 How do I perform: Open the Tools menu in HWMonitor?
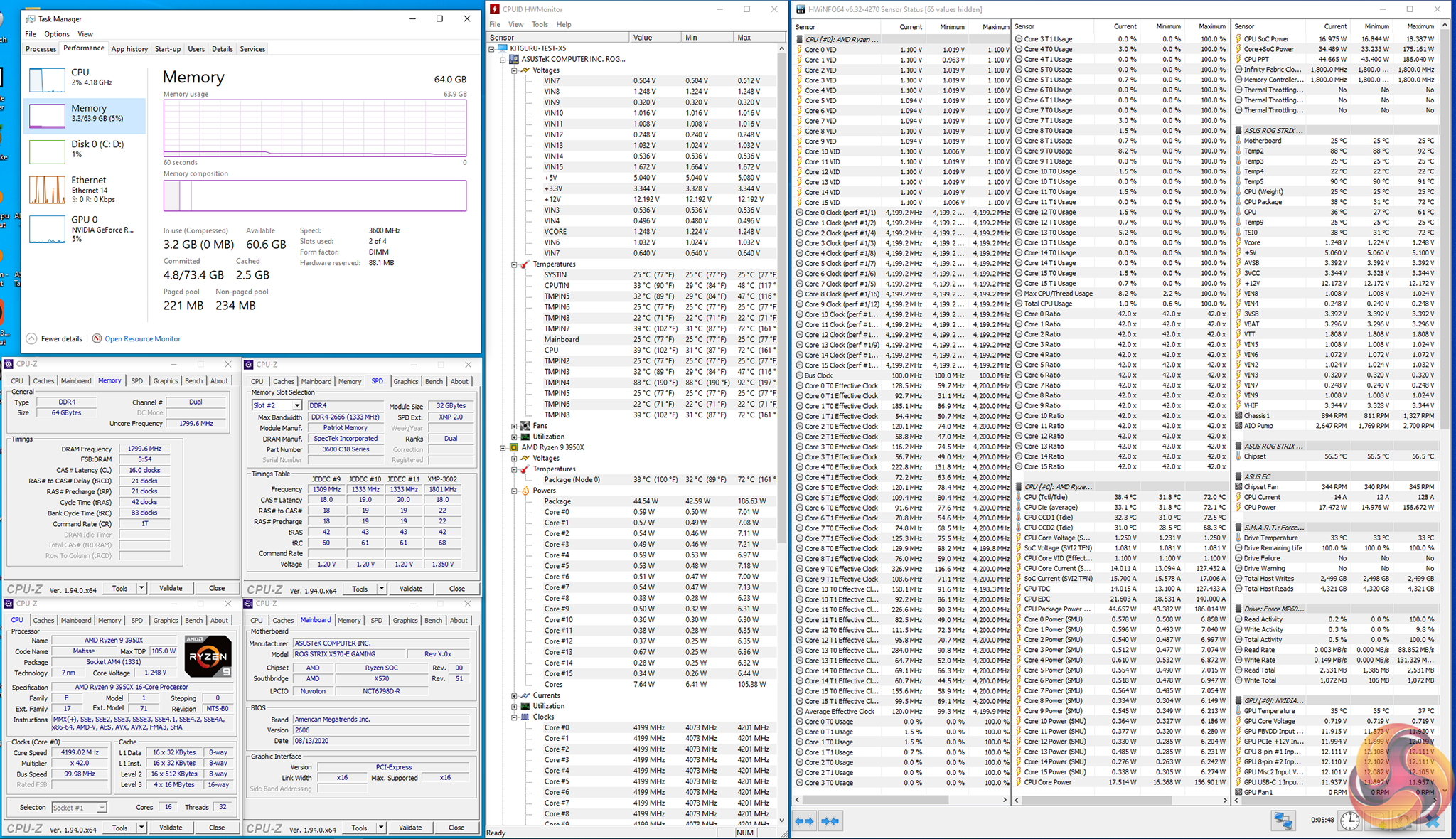[x=540, y=24]
